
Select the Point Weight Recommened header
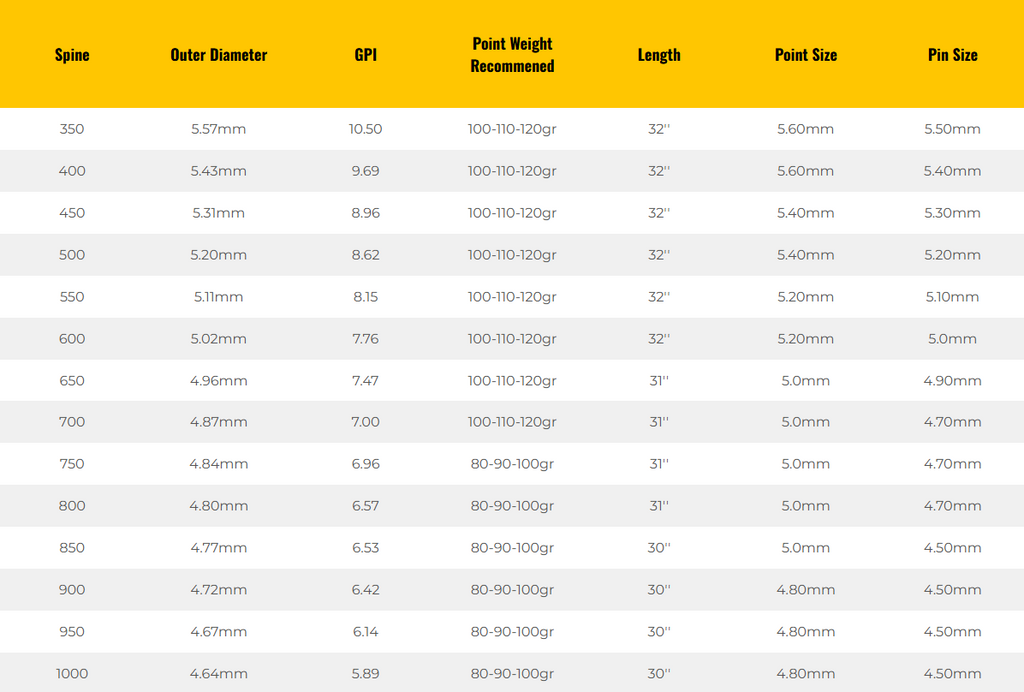click(x=512, y=55)
